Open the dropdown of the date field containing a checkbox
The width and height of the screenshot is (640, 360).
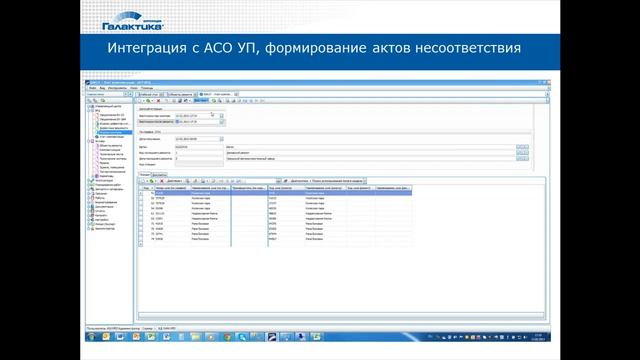tap(222, 122)
